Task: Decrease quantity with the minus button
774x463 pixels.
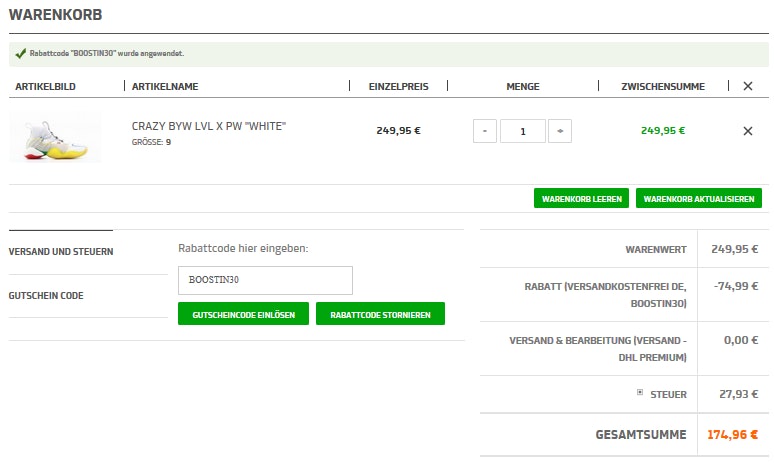Action: (484, 131)
